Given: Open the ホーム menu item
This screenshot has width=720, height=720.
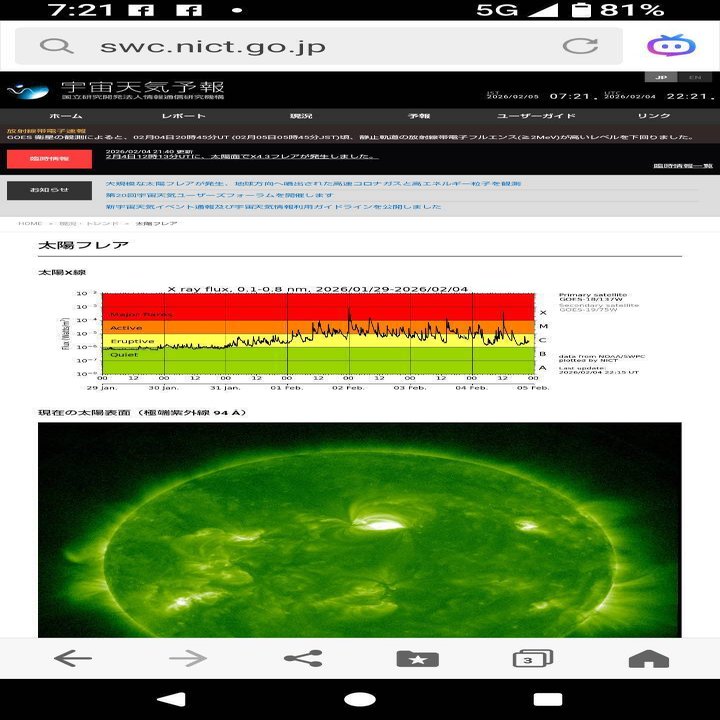Looking at the screenshot, I should [x=65, y=116].
